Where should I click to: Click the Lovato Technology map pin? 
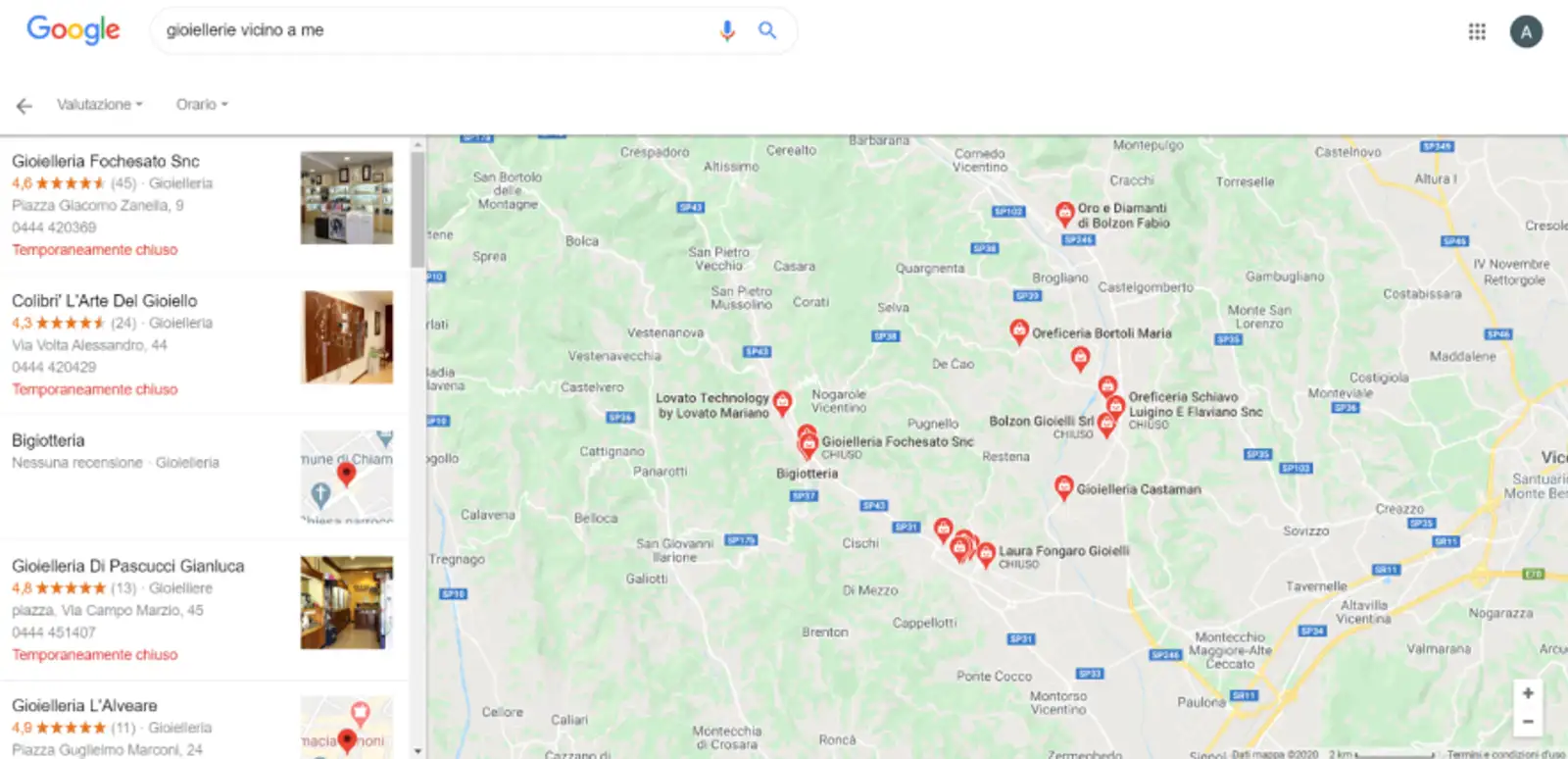(782, 402)
